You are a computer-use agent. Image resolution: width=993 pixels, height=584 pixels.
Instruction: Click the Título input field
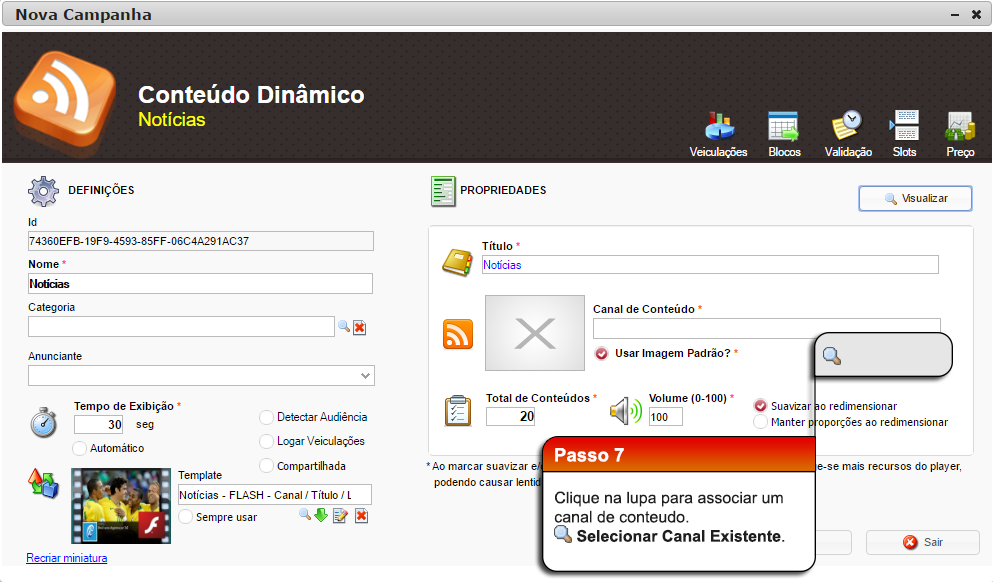[x=710, y=265]
